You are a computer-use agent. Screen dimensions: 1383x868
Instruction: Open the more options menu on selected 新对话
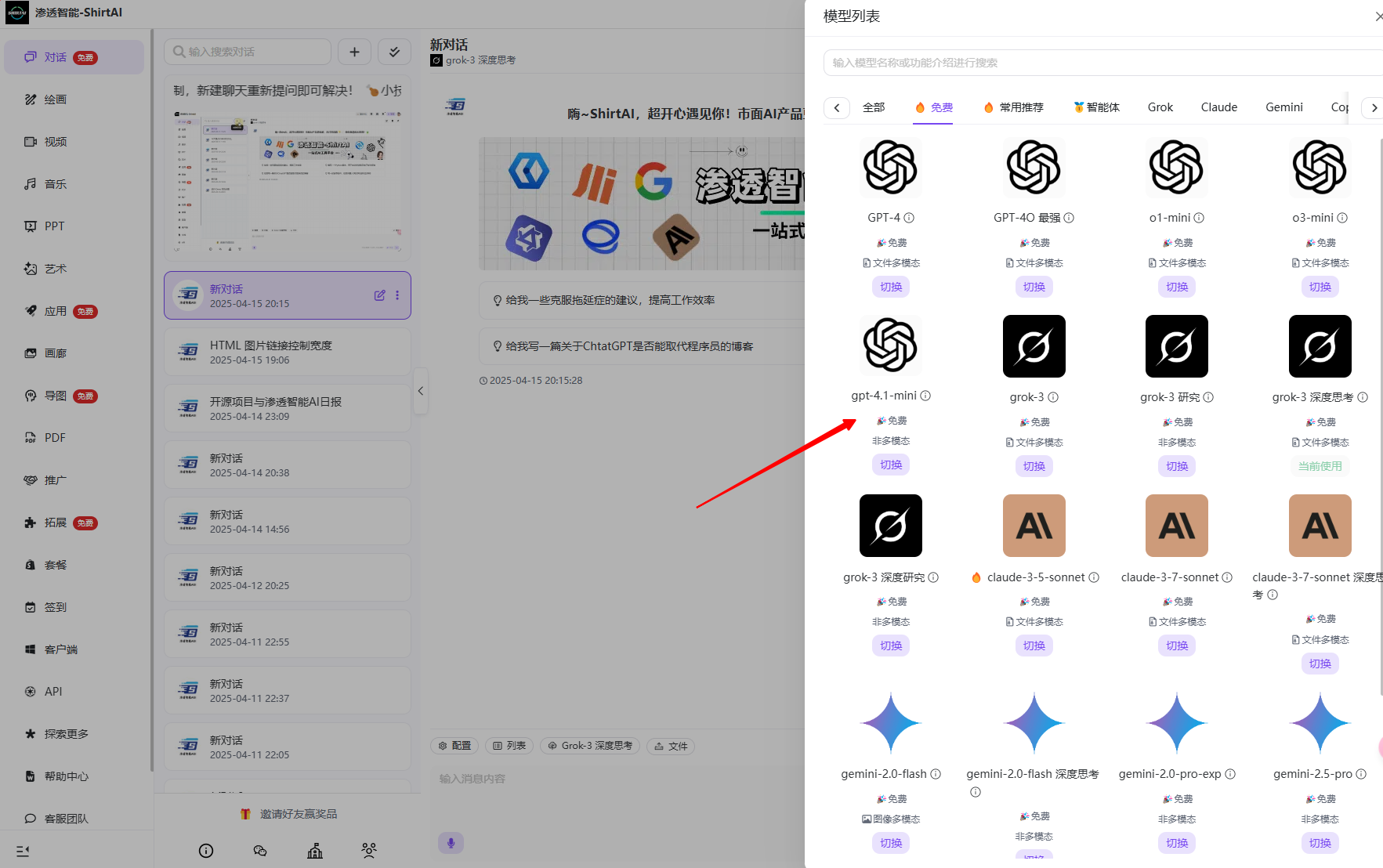pyautogui.click(x=397, y=295)
